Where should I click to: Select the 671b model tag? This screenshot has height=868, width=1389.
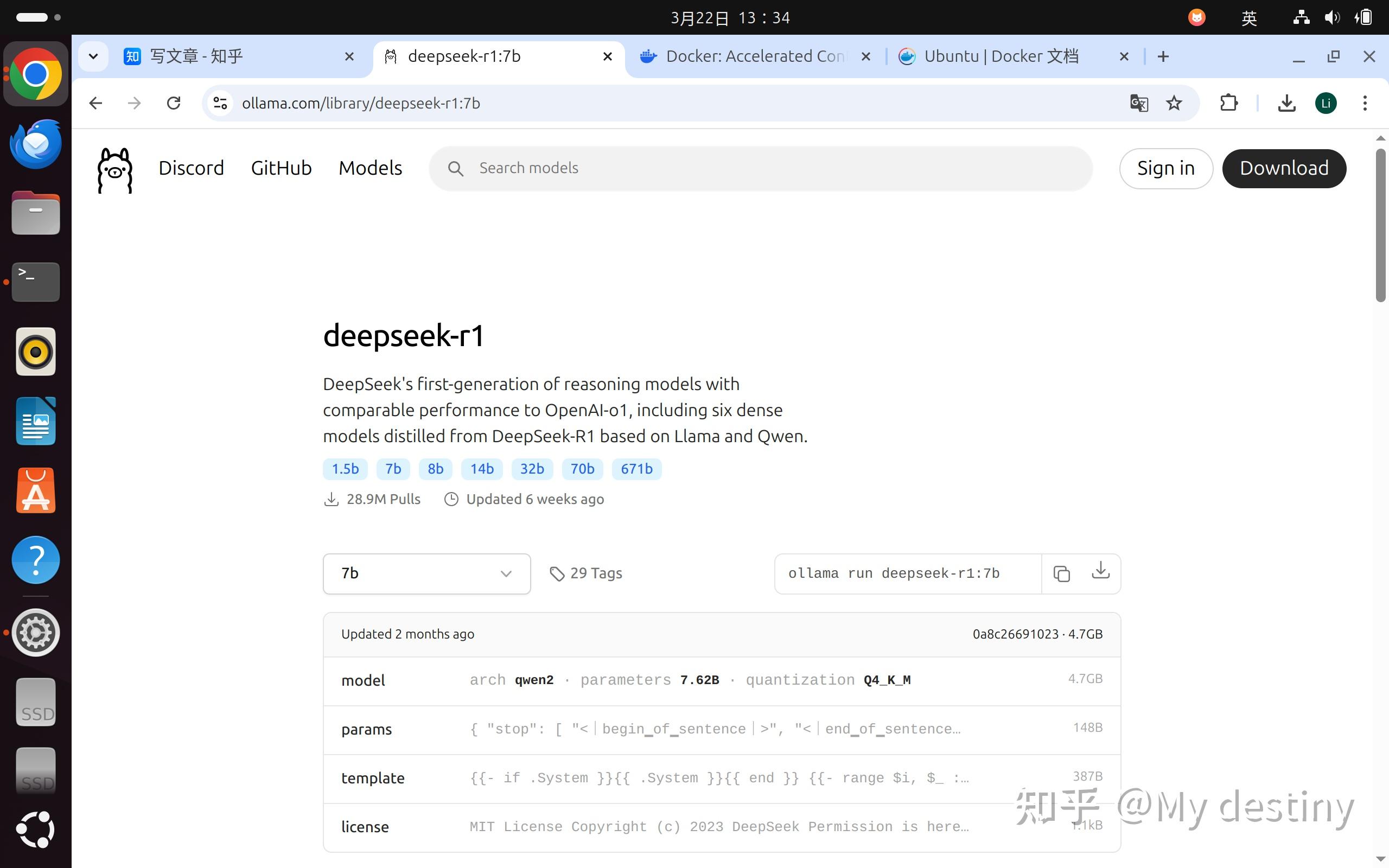click(x=636, y=468)
